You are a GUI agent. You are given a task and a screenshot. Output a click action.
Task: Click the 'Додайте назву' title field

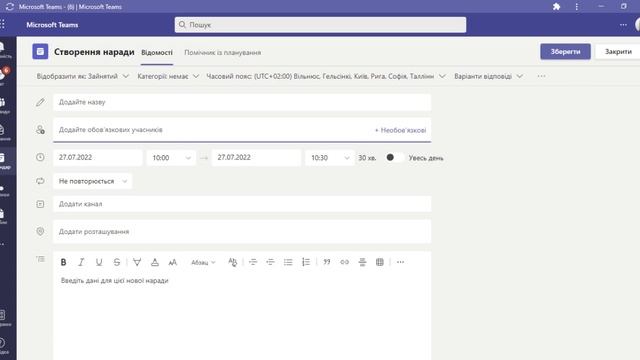pos(242,102)
